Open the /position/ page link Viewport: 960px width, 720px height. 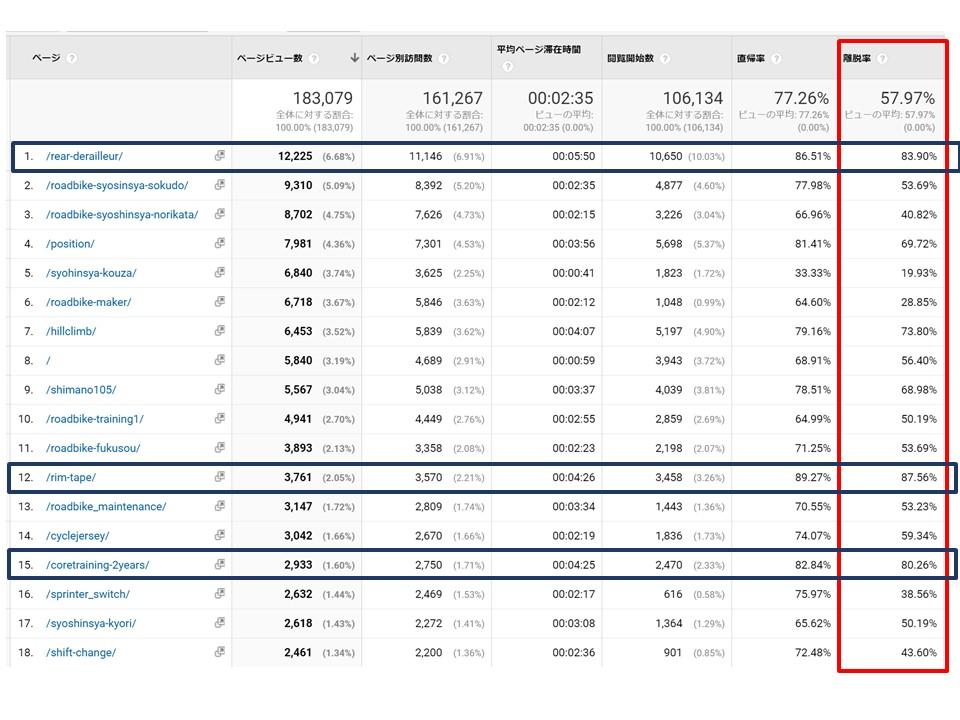click(x=70, y=244)
